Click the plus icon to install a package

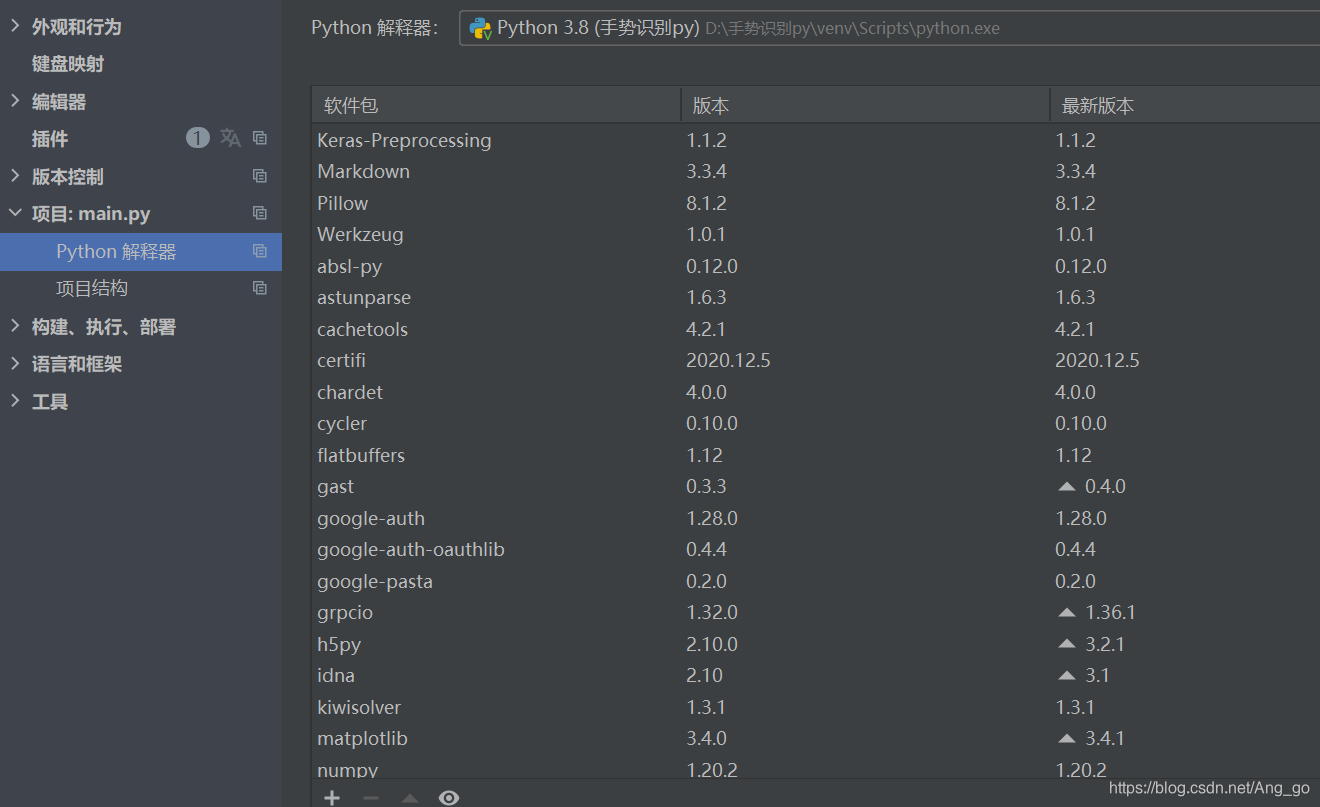332,797
